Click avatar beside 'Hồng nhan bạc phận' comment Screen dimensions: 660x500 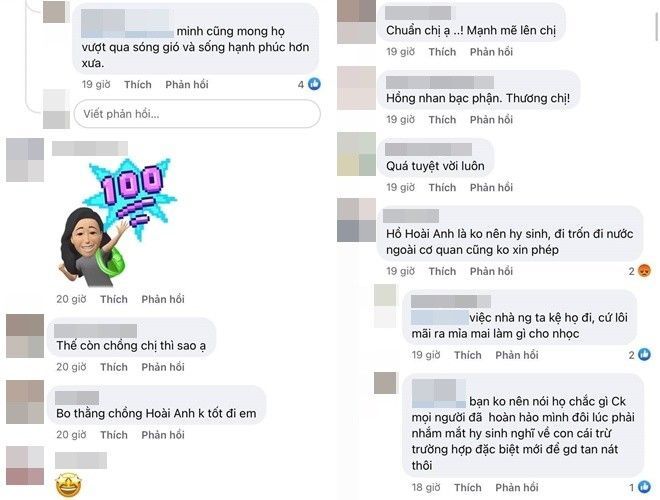click(356, 88)
